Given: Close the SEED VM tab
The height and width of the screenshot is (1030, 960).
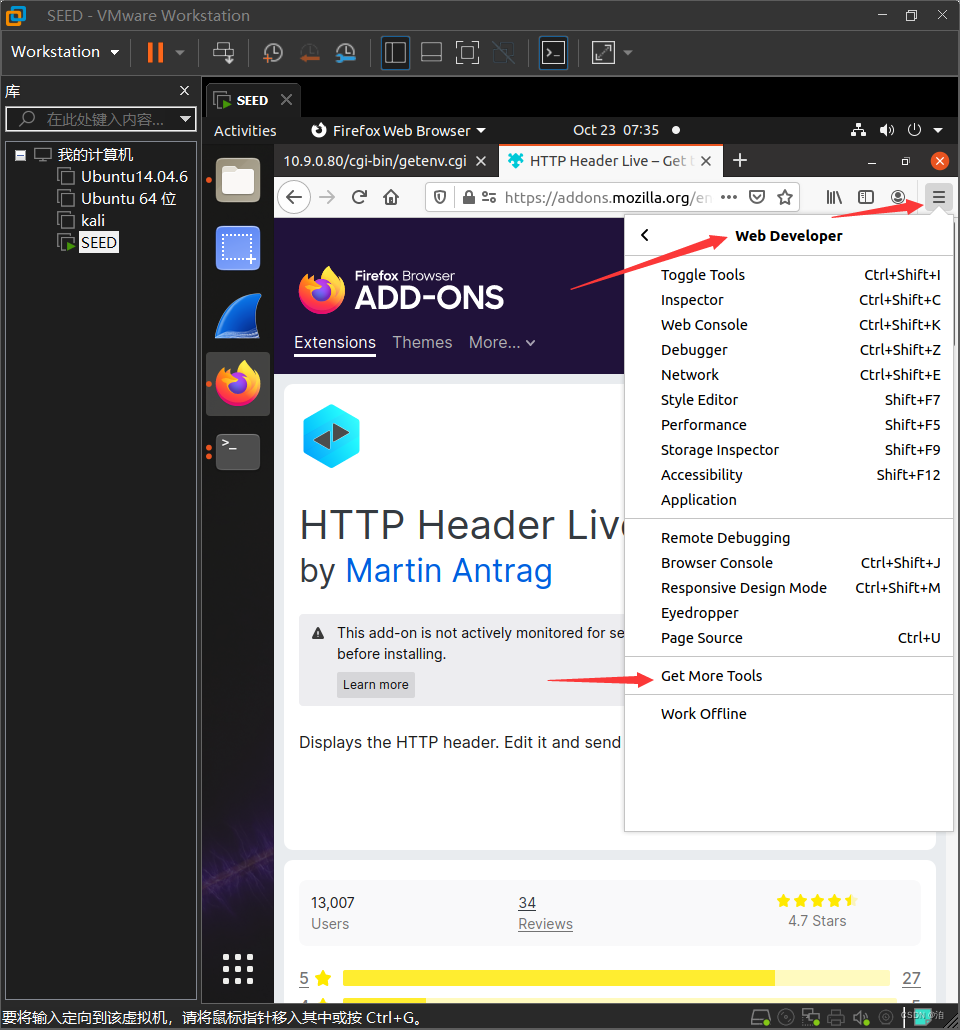Looking at the screenshot, I should pyautogui.click(x=286, y=100).
